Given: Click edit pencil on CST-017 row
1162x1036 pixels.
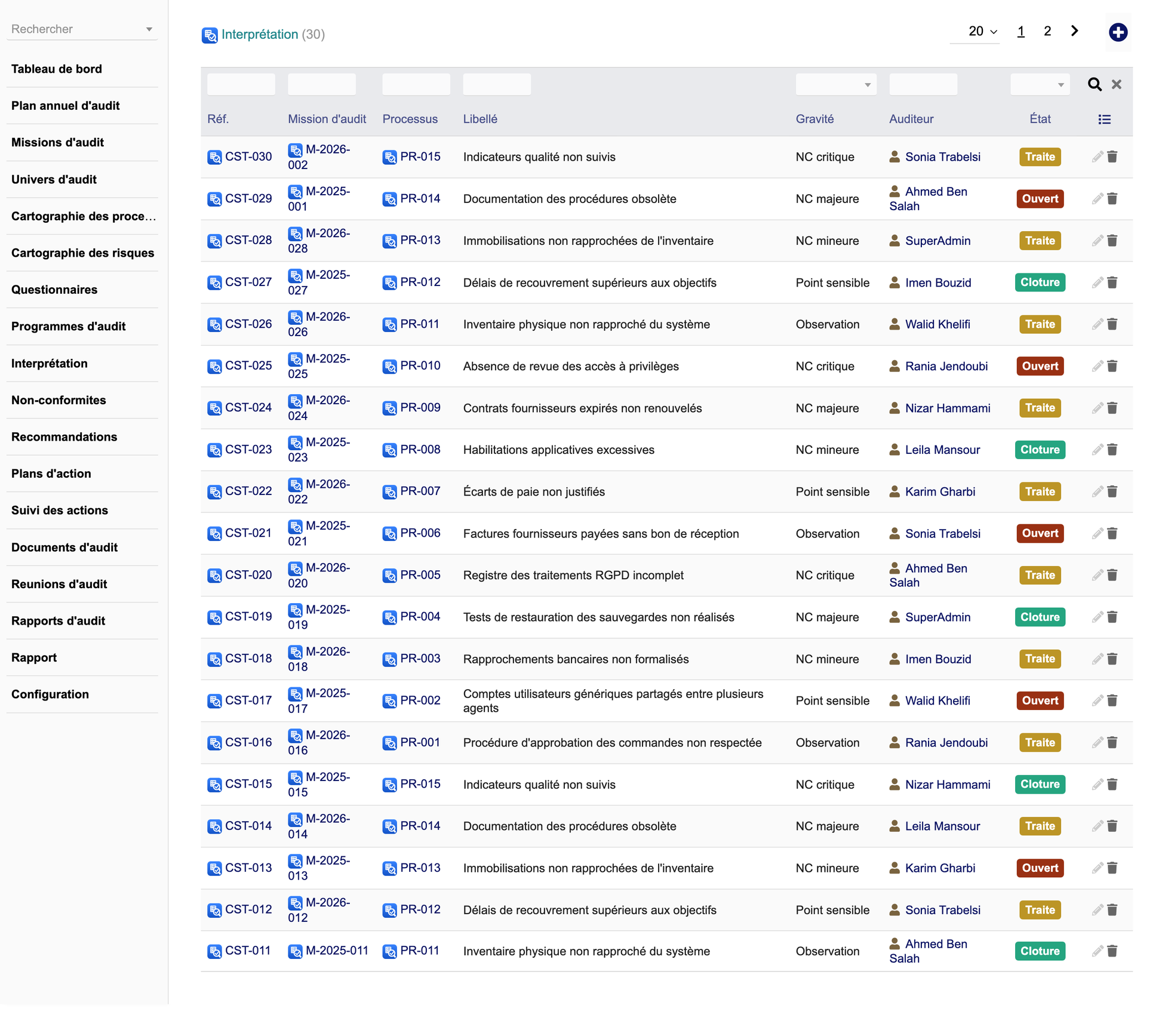Looking at the screenshot, I should (x=1097, y=700).
